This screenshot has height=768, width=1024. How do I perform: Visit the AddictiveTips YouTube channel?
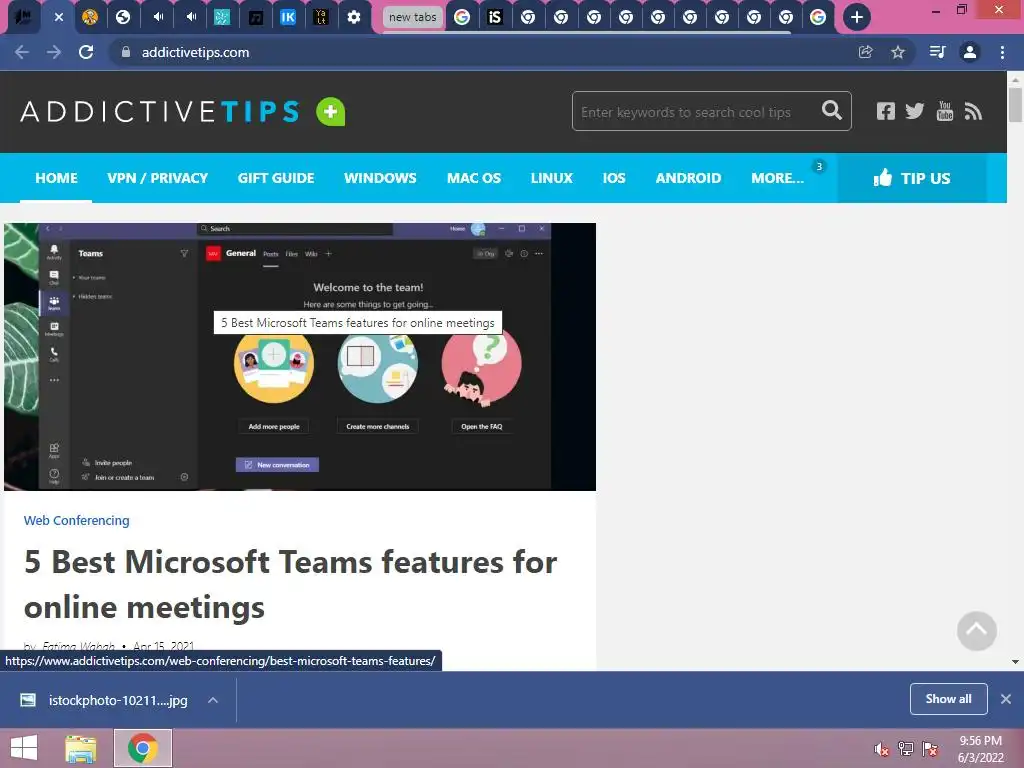(x=944, y=111)
